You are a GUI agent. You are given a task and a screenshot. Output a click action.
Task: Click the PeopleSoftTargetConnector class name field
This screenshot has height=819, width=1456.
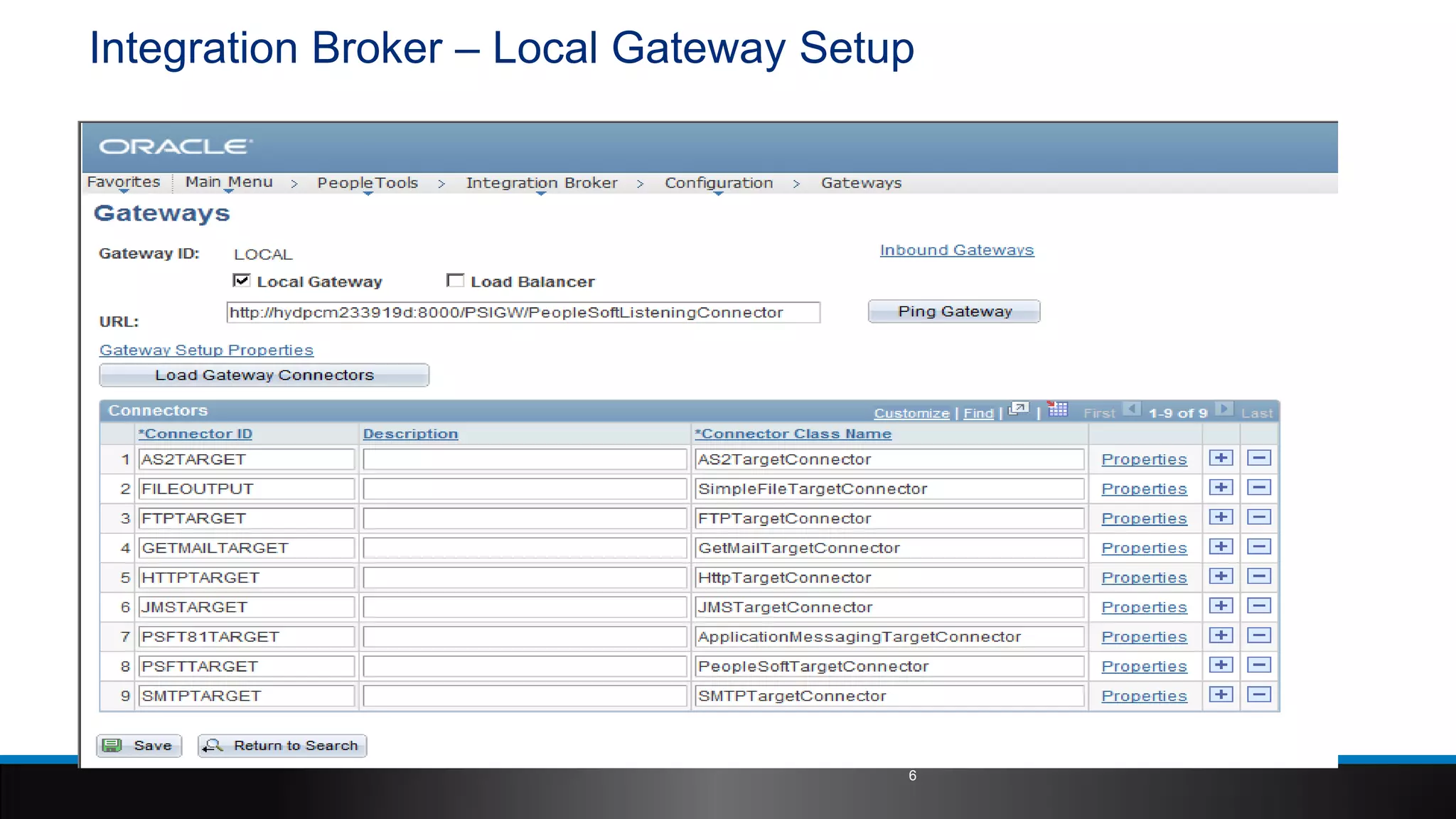coord(889,666)
